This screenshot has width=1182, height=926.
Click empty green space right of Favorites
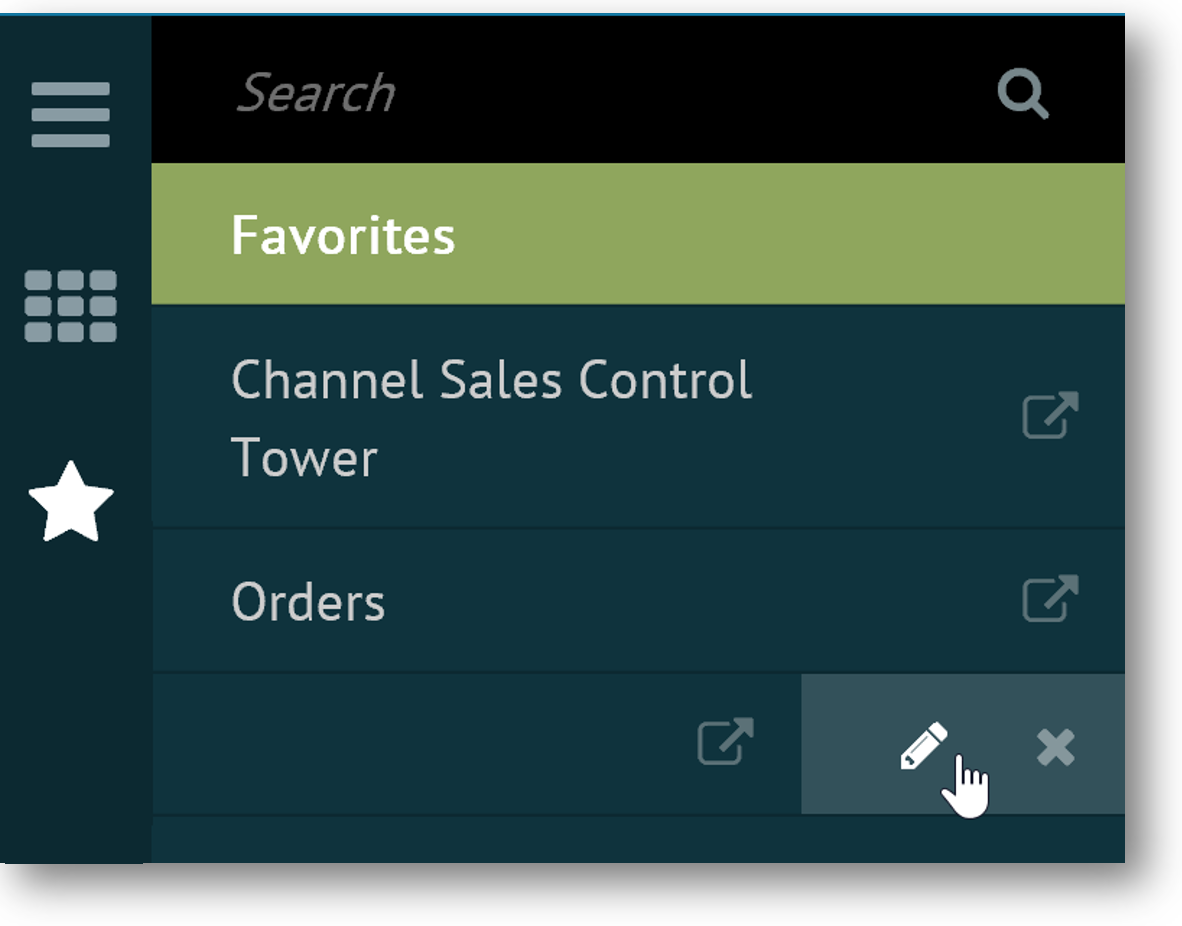coord(780,235)
